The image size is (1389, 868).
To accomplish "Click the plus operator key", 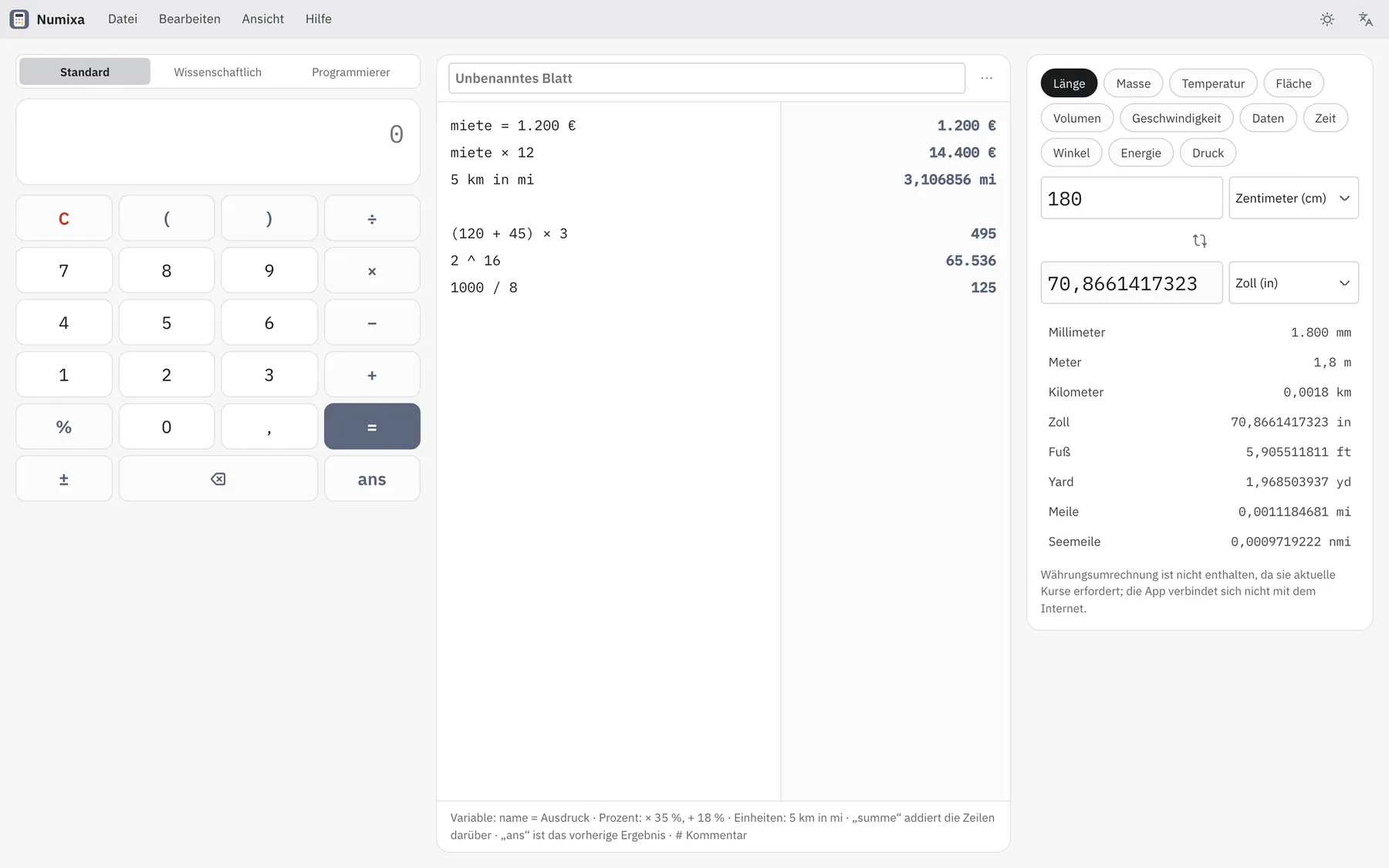I will 372,375.
